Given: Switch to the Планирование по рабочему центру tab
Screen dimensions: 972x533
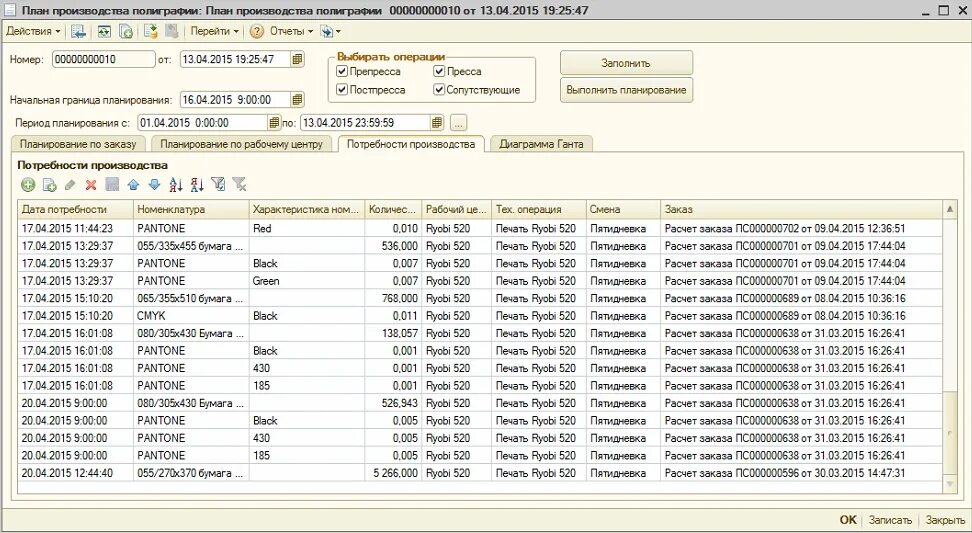Looking at the screenshot, I should click(241, 144).
